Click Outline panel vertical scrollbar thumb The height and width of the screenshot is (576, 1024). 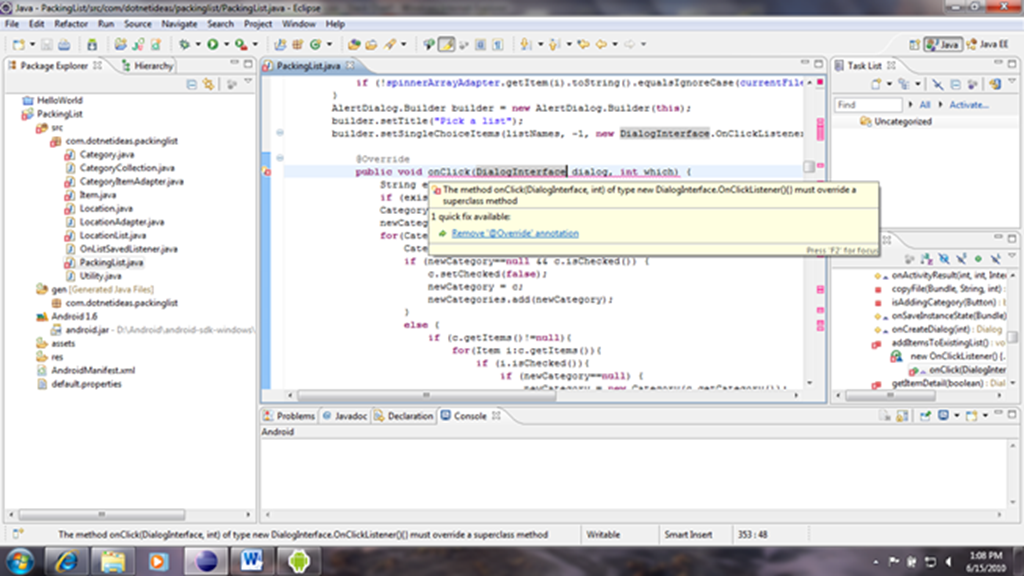1013,337
